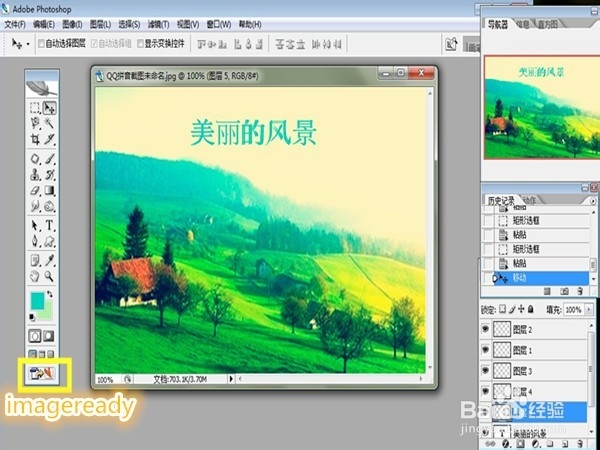This screenshot has height=450, width=600.
Task: Select the Clone Stamp tool
Action: tap(35, 175)
